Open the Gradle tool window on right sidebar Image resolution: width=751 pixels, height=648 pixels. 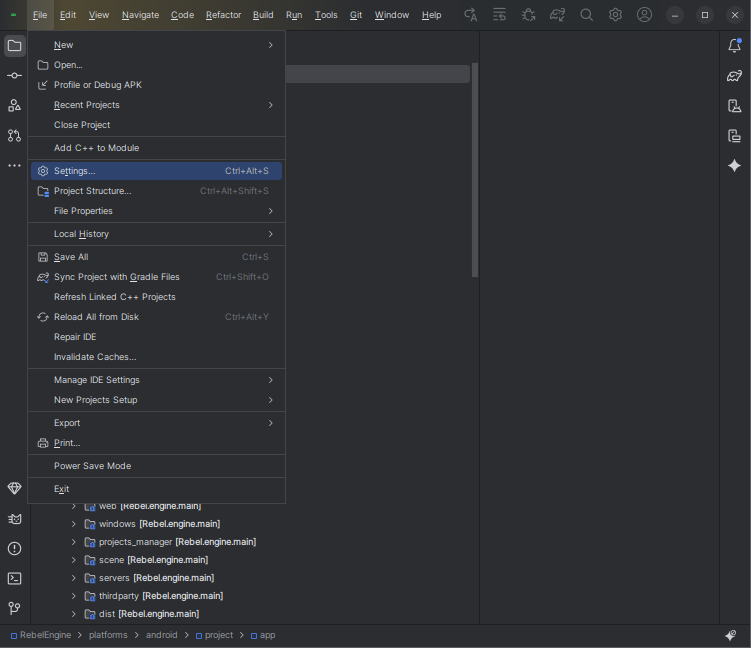coord(735,76)
